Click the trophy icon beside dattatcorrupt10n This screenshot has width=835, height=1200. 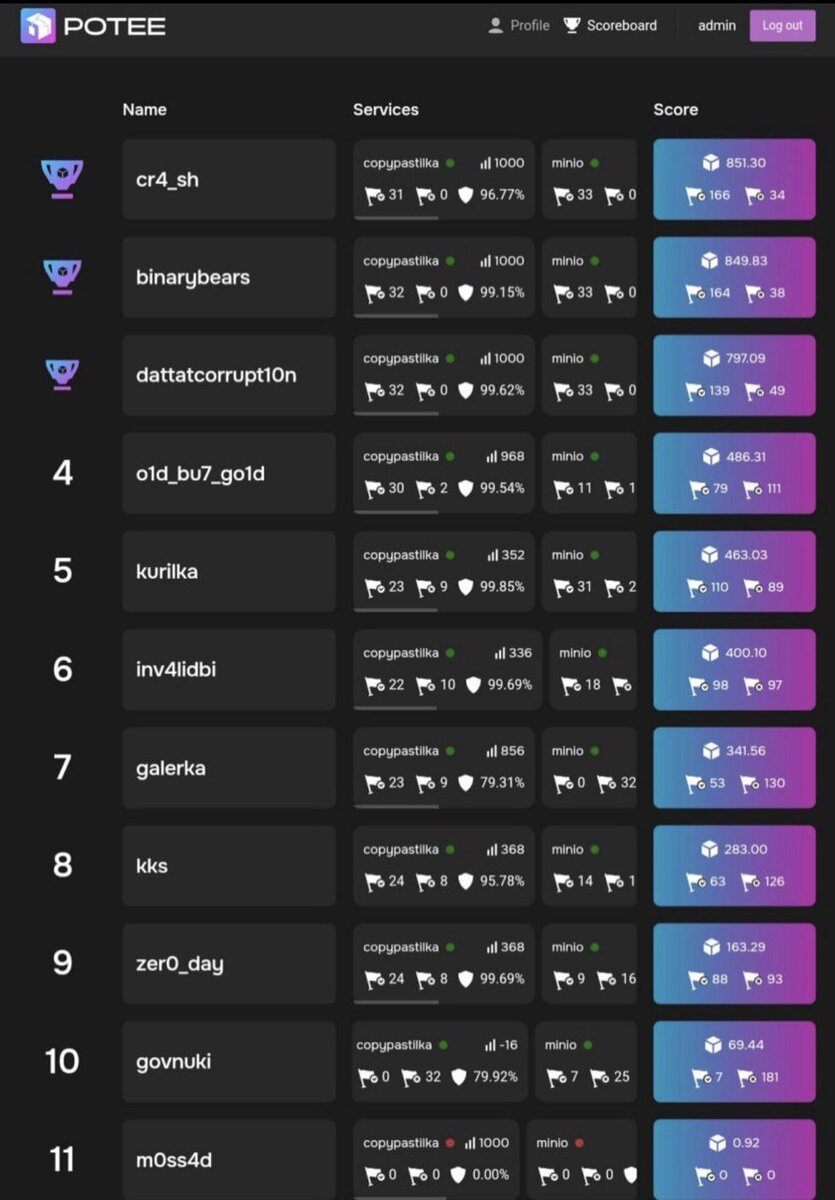click(x=62, y=374)
